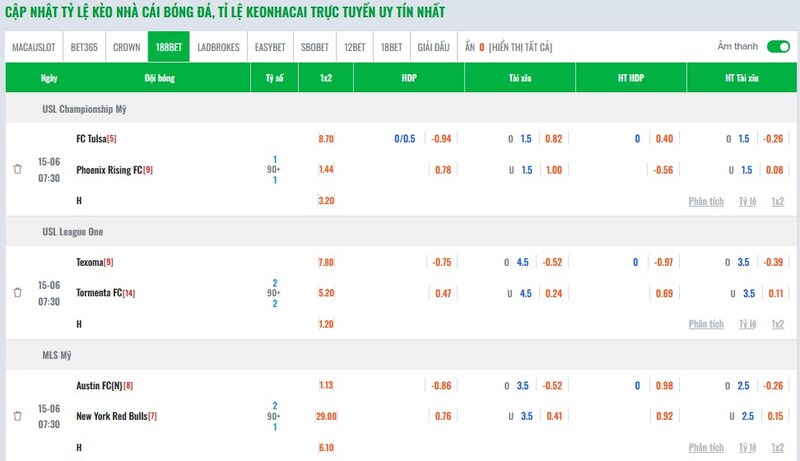800x461 pixels.
Task: Switch to the BET365 bookmaker tab
Action: (84, 47)
